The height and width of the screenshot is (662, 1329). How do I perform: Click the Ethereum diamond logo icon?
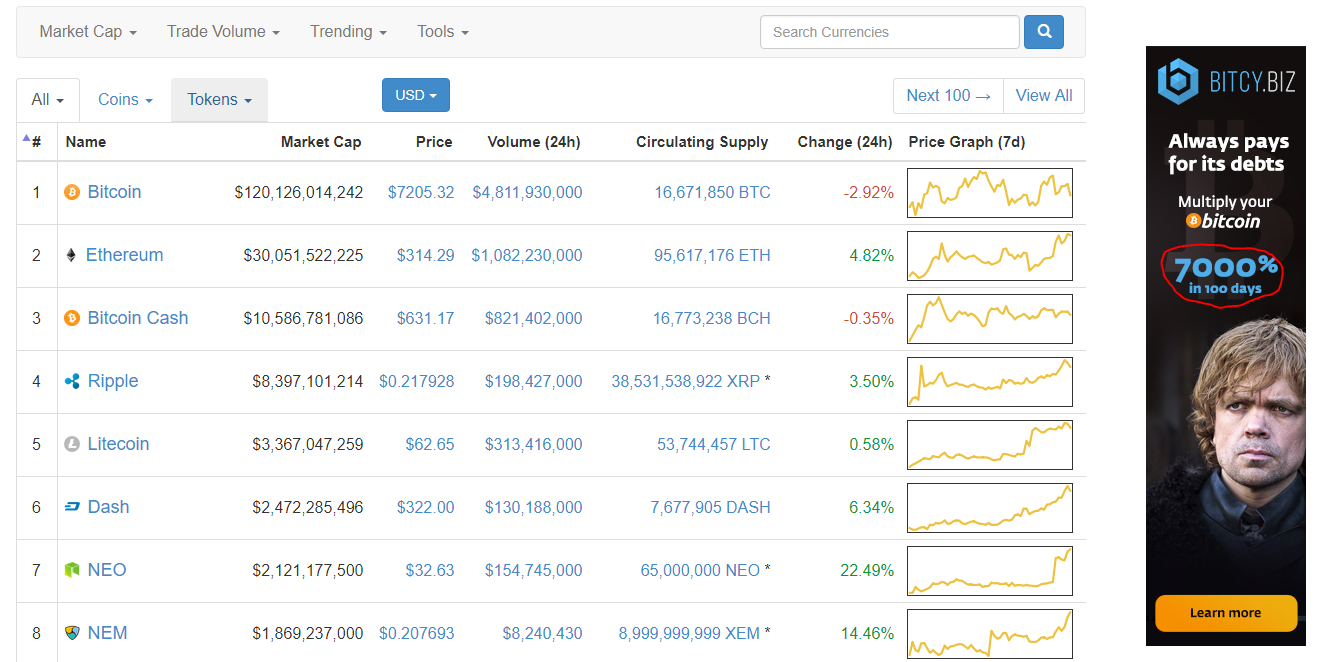tap(70, 255)
